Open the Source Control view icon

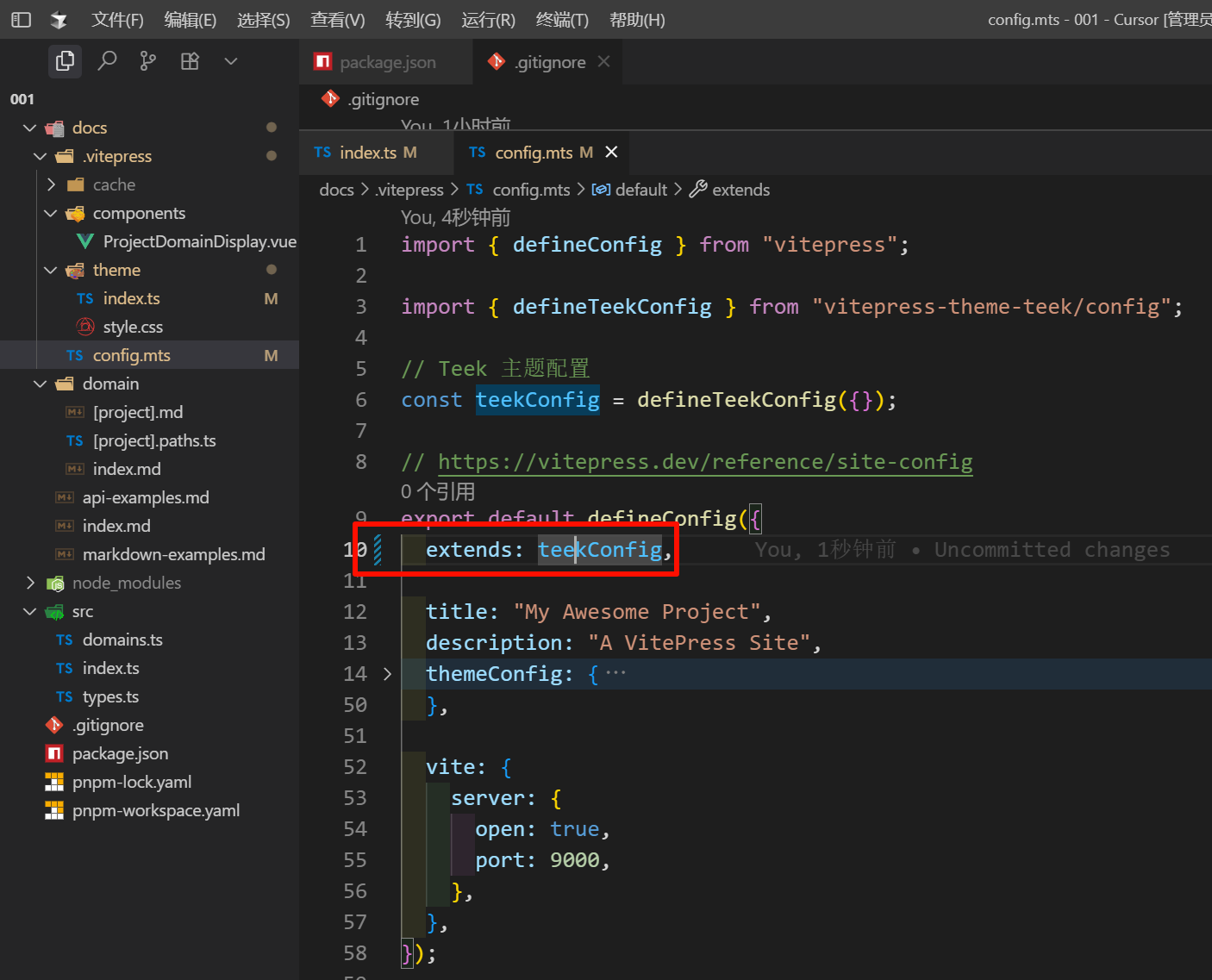148,61
